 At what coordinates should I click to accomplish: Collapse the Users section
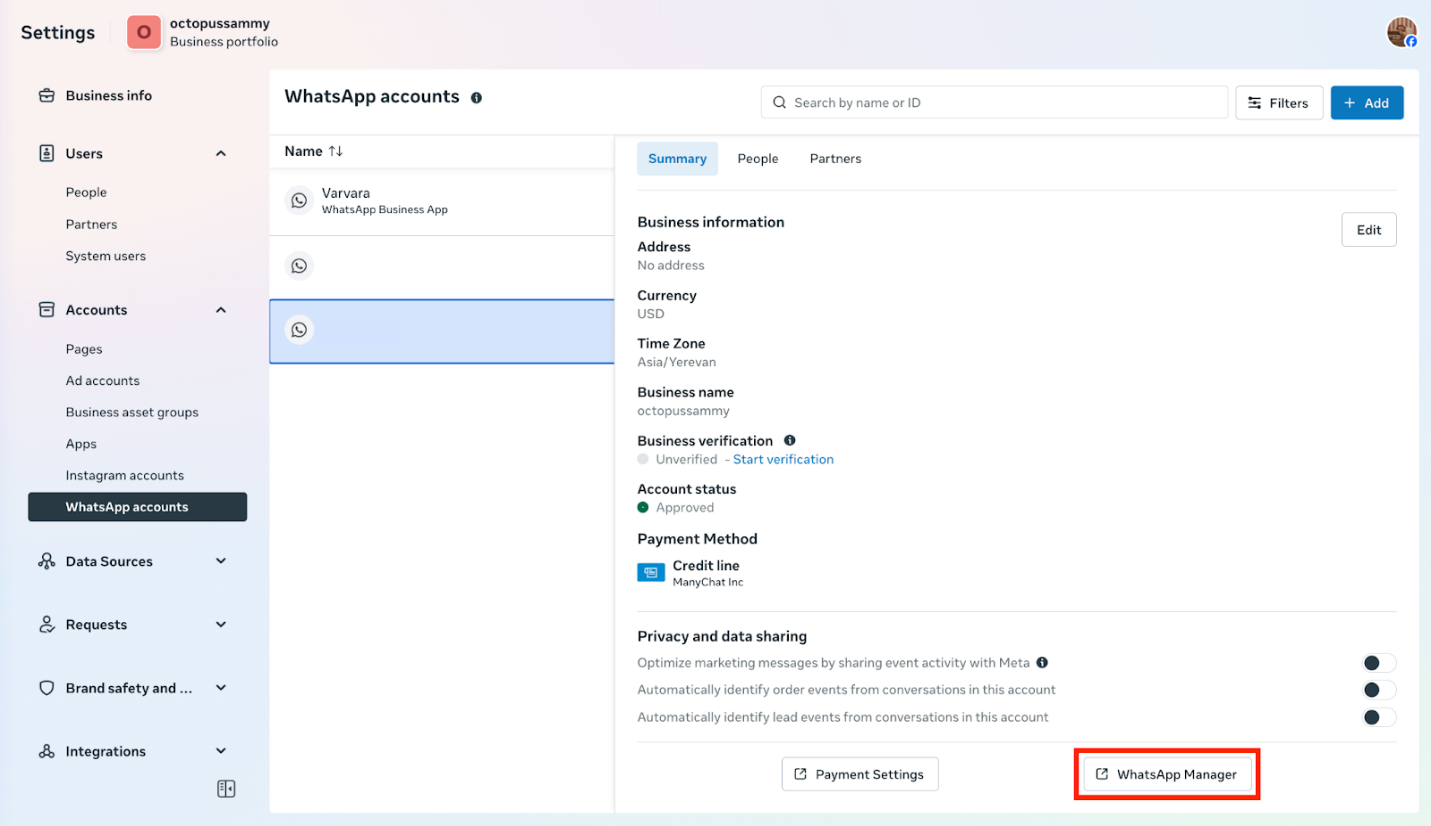click(x=221, y=153)
